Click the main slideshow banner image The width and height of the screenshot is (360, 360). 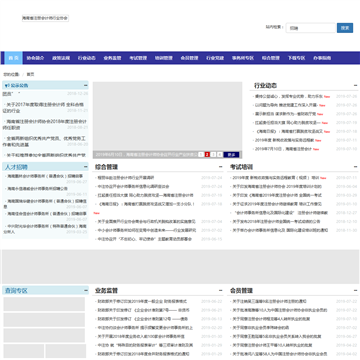(x=167, y=116)
